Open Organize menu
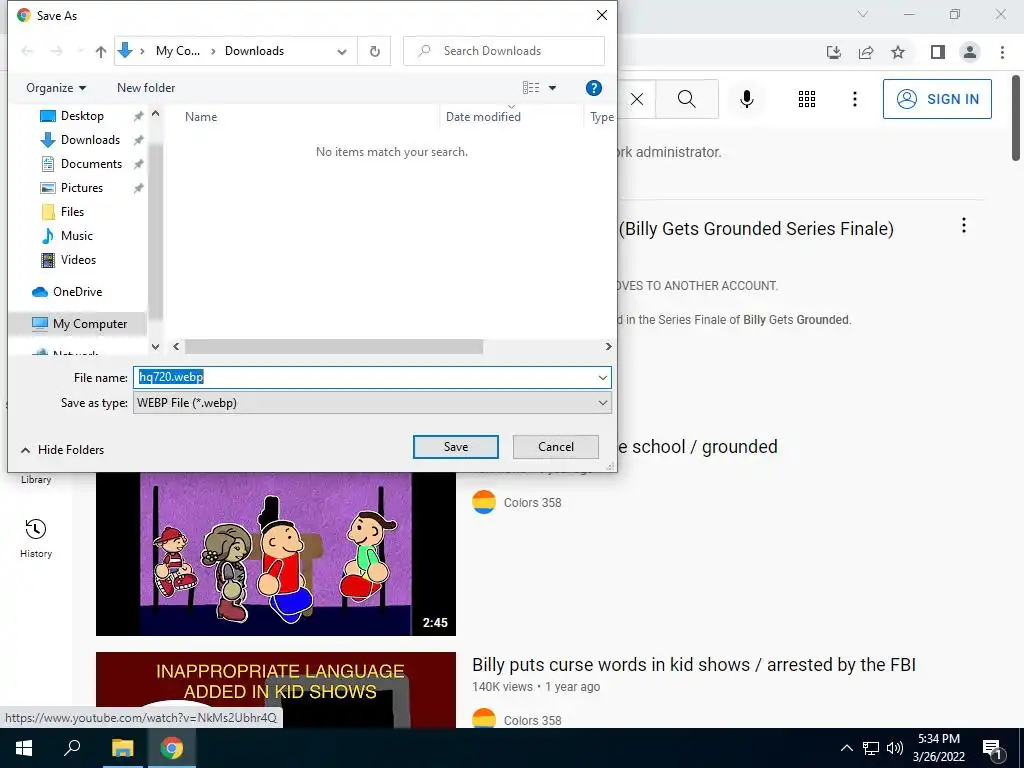Image resolution: width=1024 pixels, height=768 pixels. [56, 88]
